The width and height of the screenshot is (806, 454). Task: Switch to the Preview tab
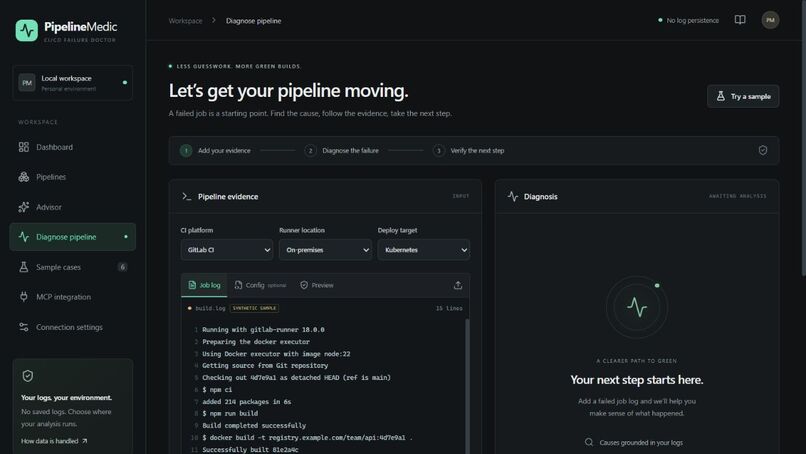[317, 285]
